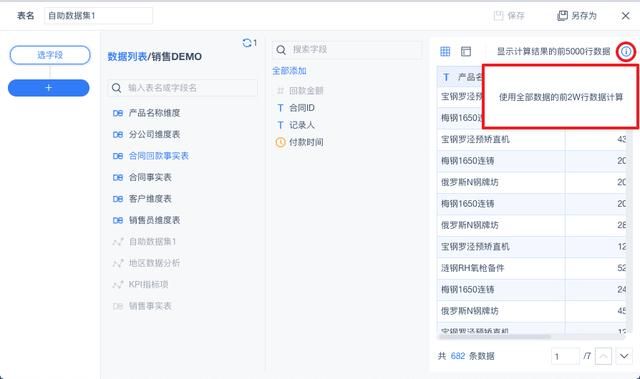This screenshot has height=379, width=640.
Task: Click DB icon of 销售员维度表
Action: (x=118, y=220)
